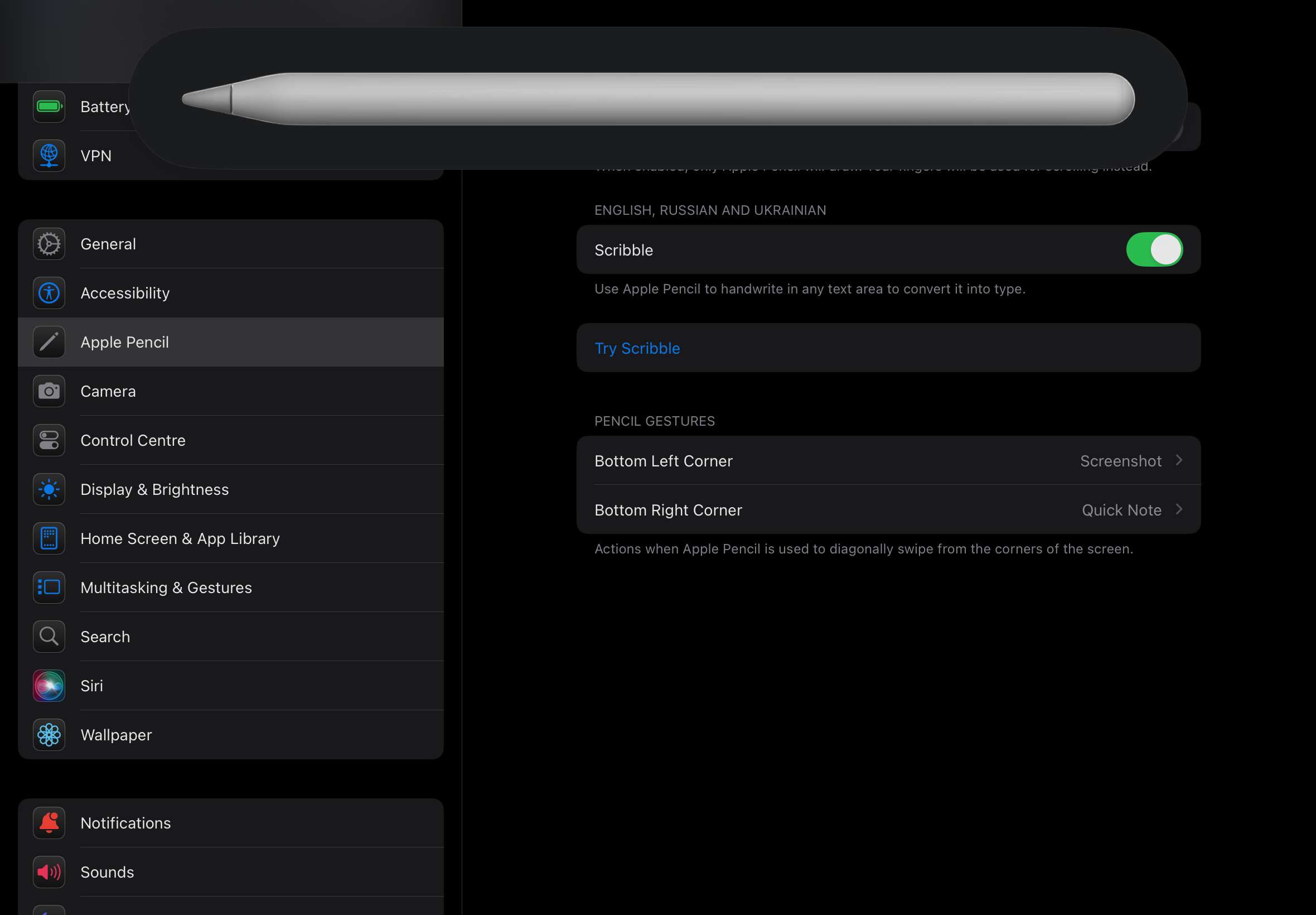The image size is (1316, 915).
Task: Click the Display & Brightness sun icon
Action: pyautogui.click(x=49, y=490)
